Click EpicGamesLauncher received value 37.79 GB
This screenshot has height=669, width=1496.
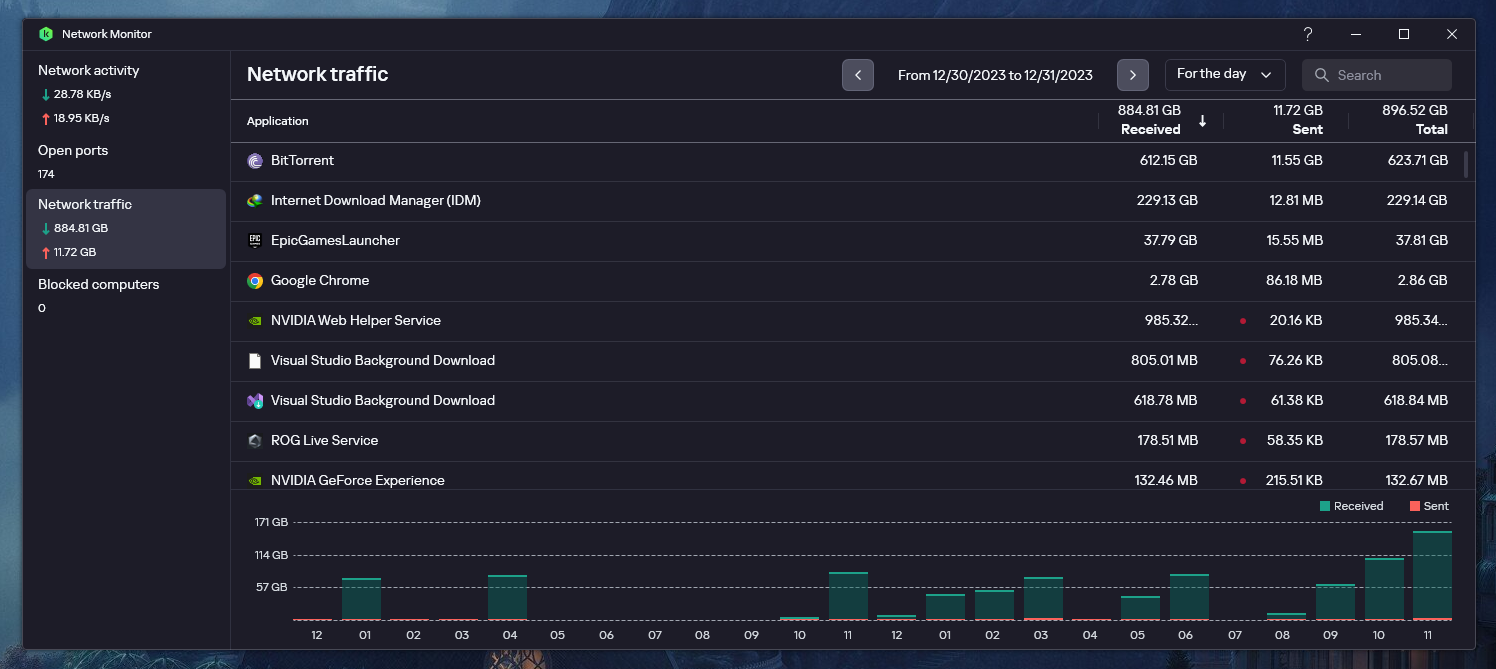pyautogui.click(x=1170, y=240)
